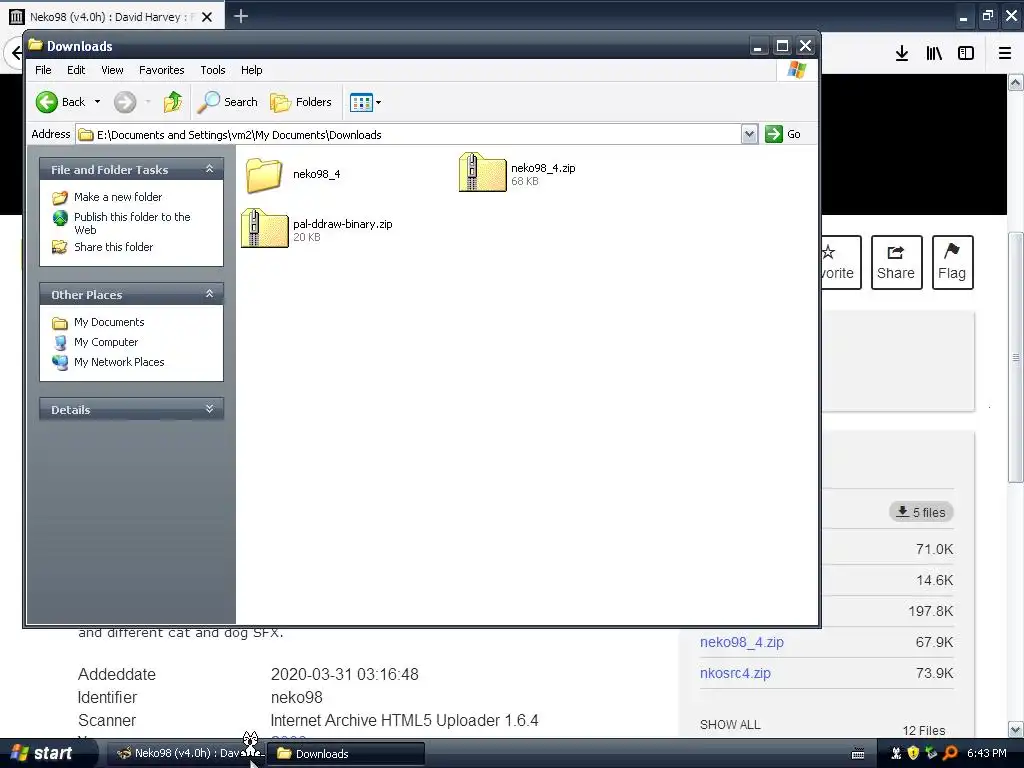Screen dimensions: 1024x768
Task: Click the Share this folder icon
Action: [x=60, y=247]
